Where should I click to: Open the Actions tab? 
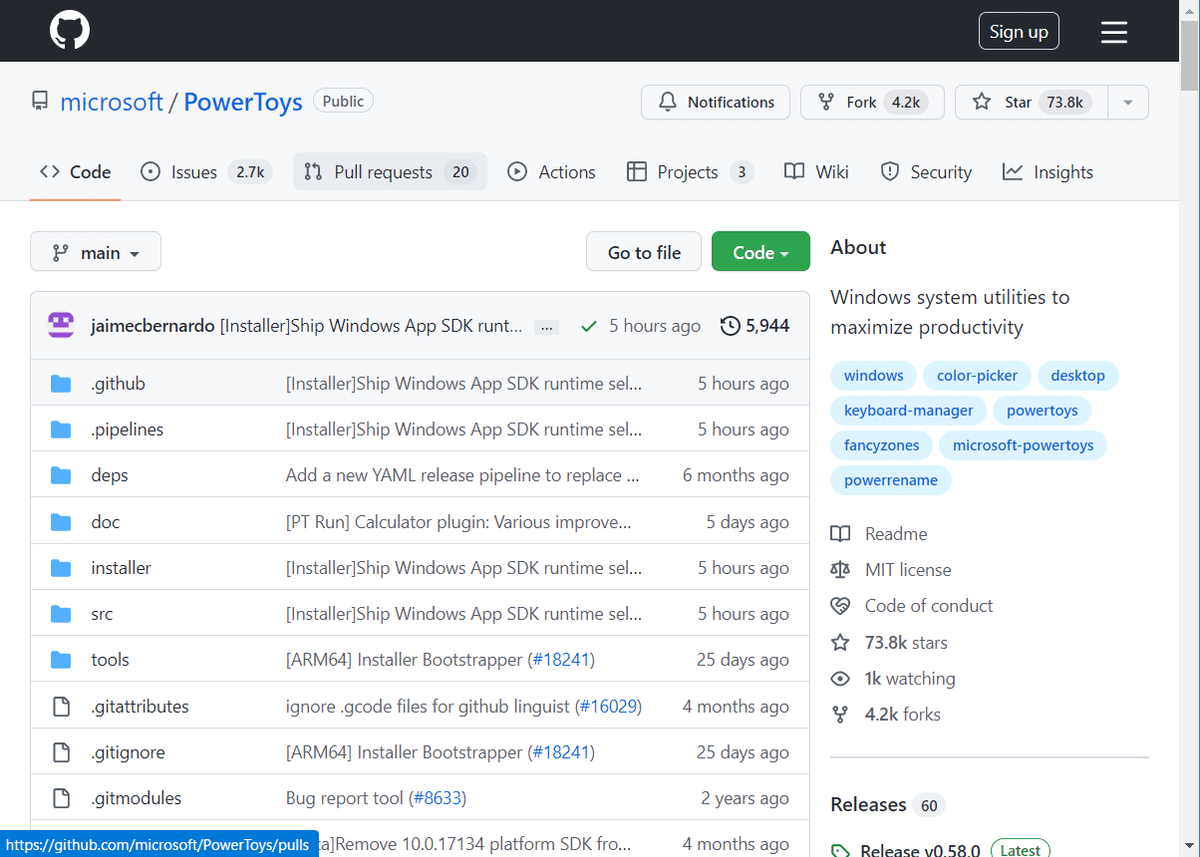point(551,172)
